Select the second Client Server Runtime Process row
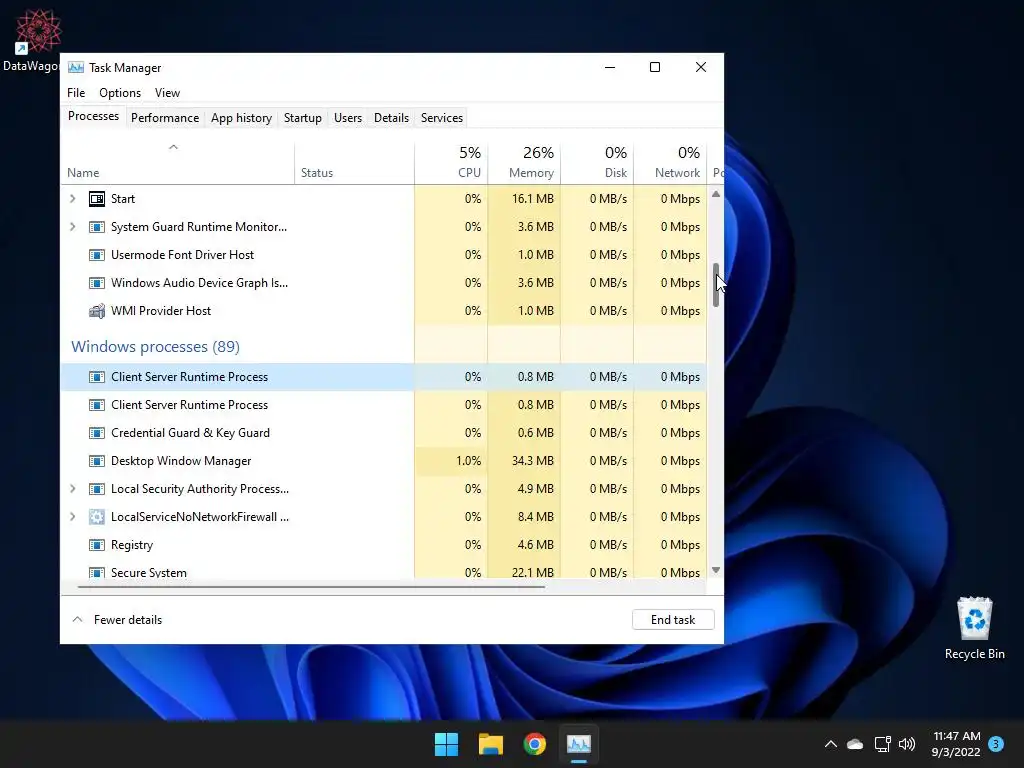The height and width of the screenshot is (768, 1024). point(383,405)
